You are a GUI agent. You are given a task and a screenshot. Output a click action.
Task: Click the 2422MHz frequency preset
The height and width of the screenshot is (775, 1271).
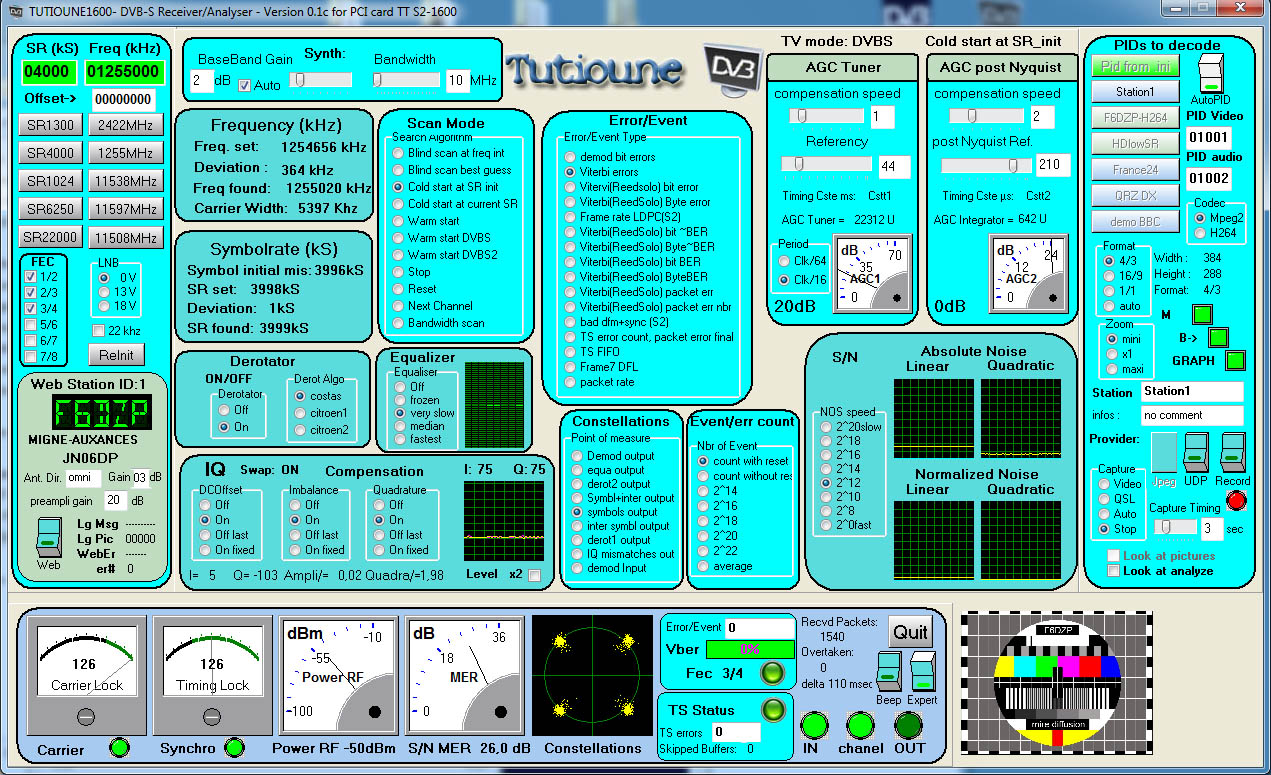pyautogui.click(x=125, y=125)
